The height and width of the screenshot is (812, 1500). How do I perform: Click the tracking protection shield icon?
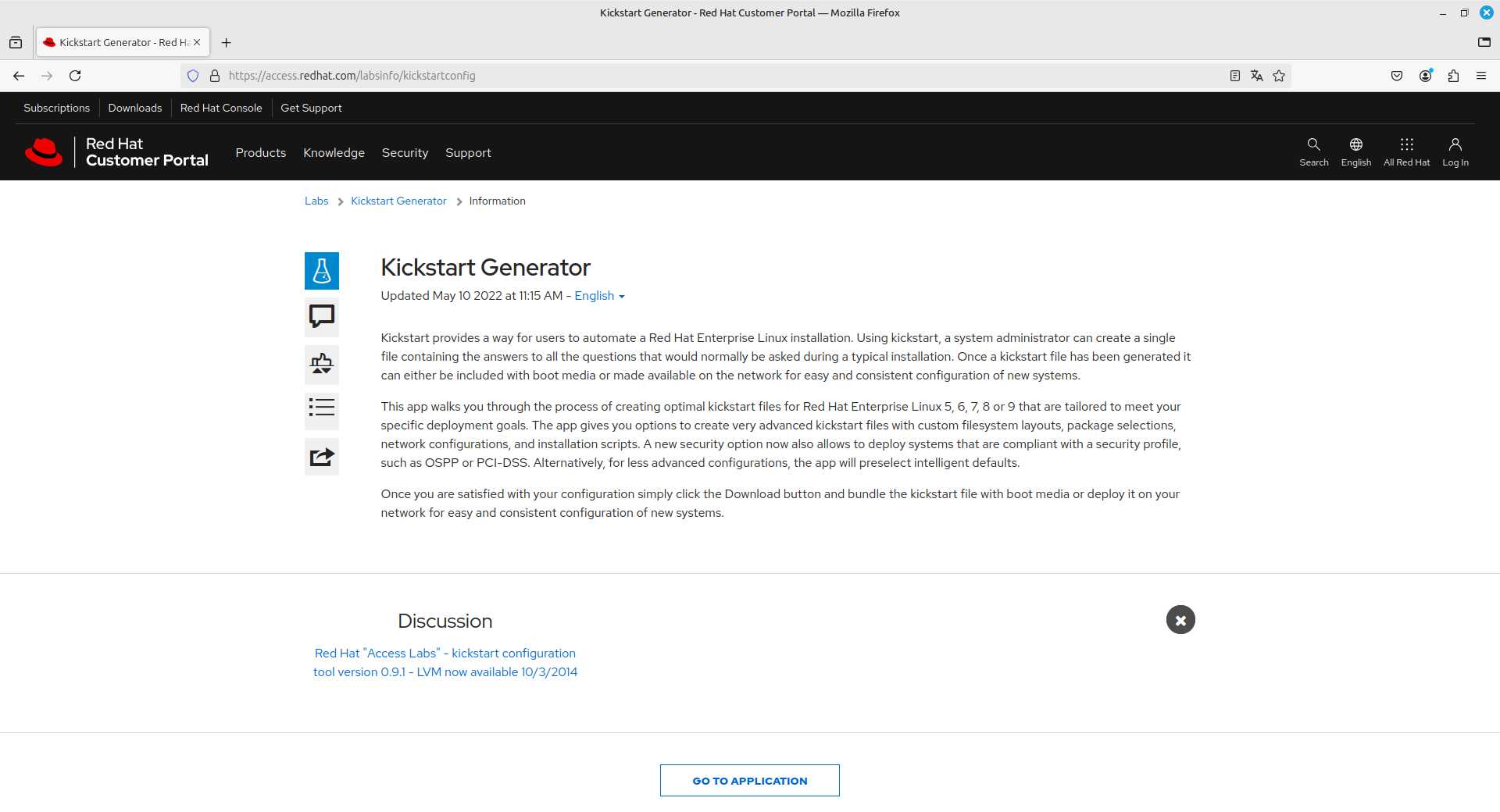[193, 76]
